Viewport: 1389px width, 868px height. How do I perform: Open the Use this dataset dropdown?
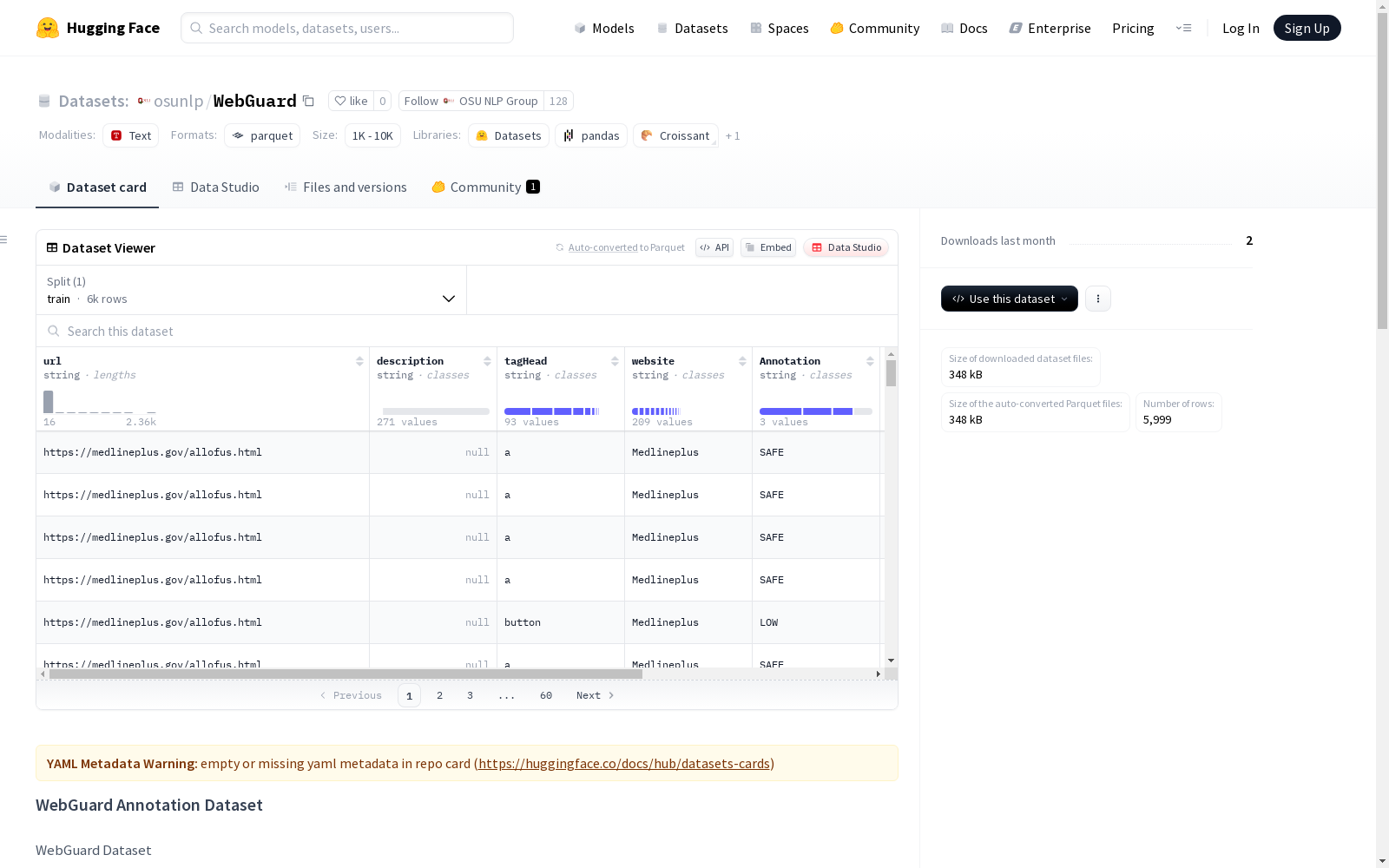tap(1010, 299)
